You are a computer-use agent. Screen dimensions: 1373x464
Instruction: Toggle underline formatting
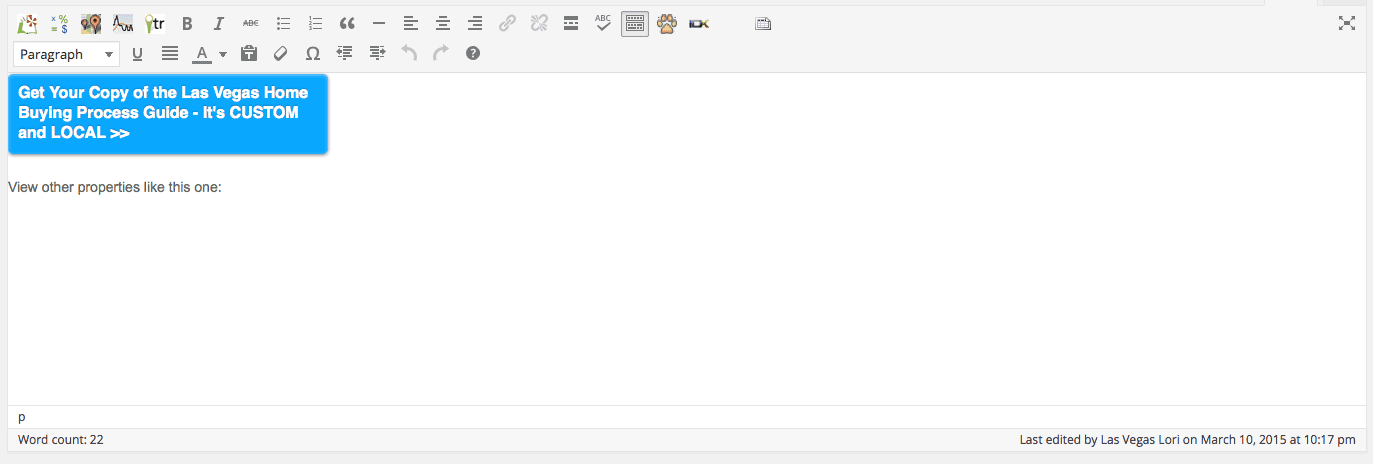coord(137,54)
